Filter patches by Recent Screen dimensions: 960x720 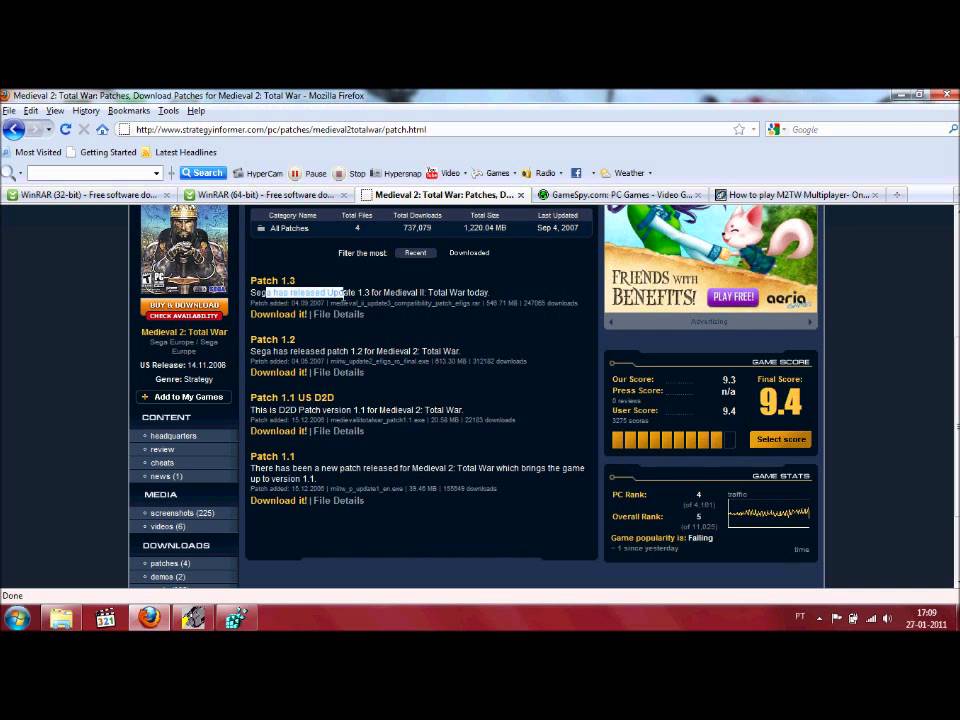[416, 253]
